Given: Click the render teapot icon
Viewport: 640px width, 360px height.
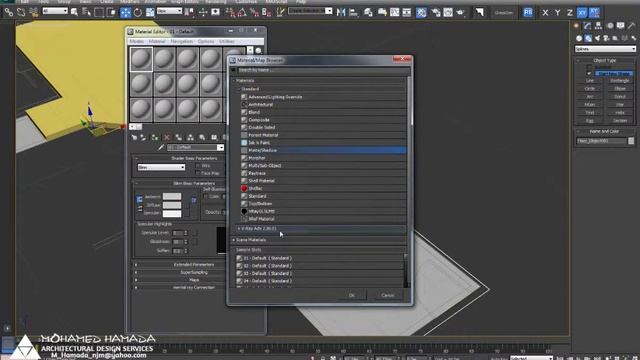Looking at the screenshot, I should tap(460, 12).
